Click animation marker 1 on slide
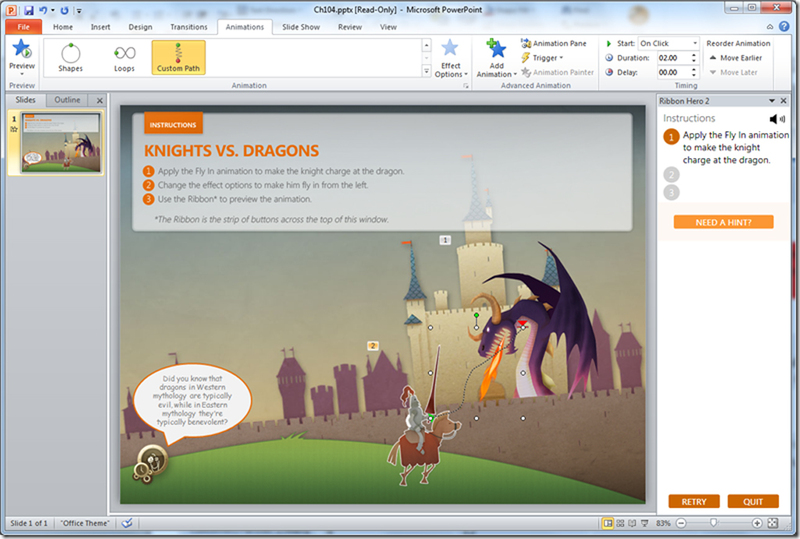800x539 pixels. tap(445, 240)
